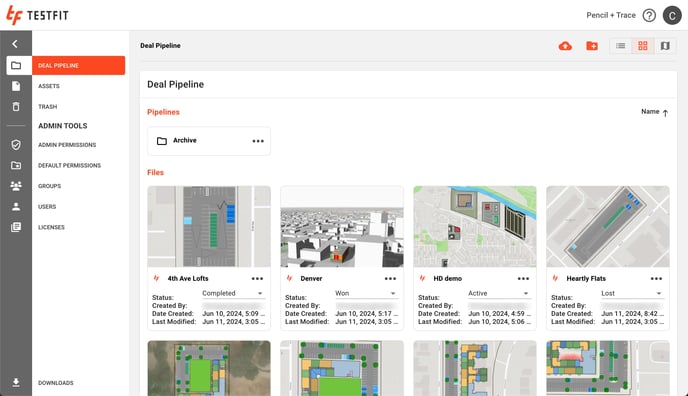Screen dimensions: 688x396
Task: Open Downloads menu item
Action: point(56,383)
